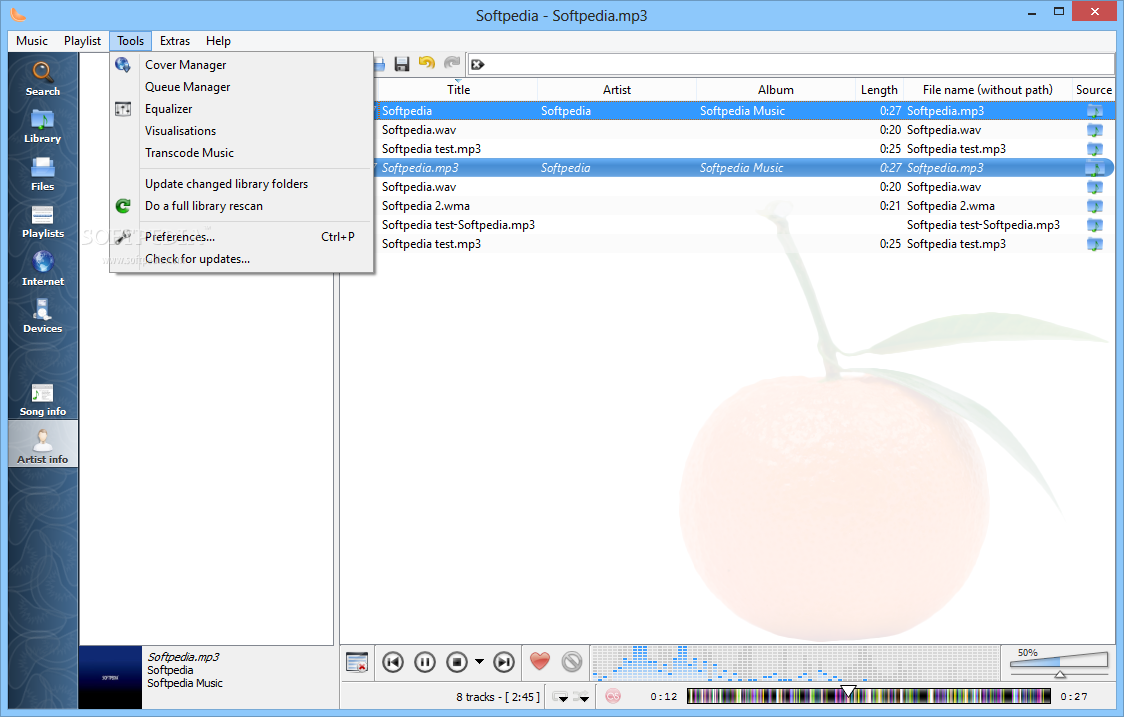Clear the playlist filter field icon

point(478,65)
